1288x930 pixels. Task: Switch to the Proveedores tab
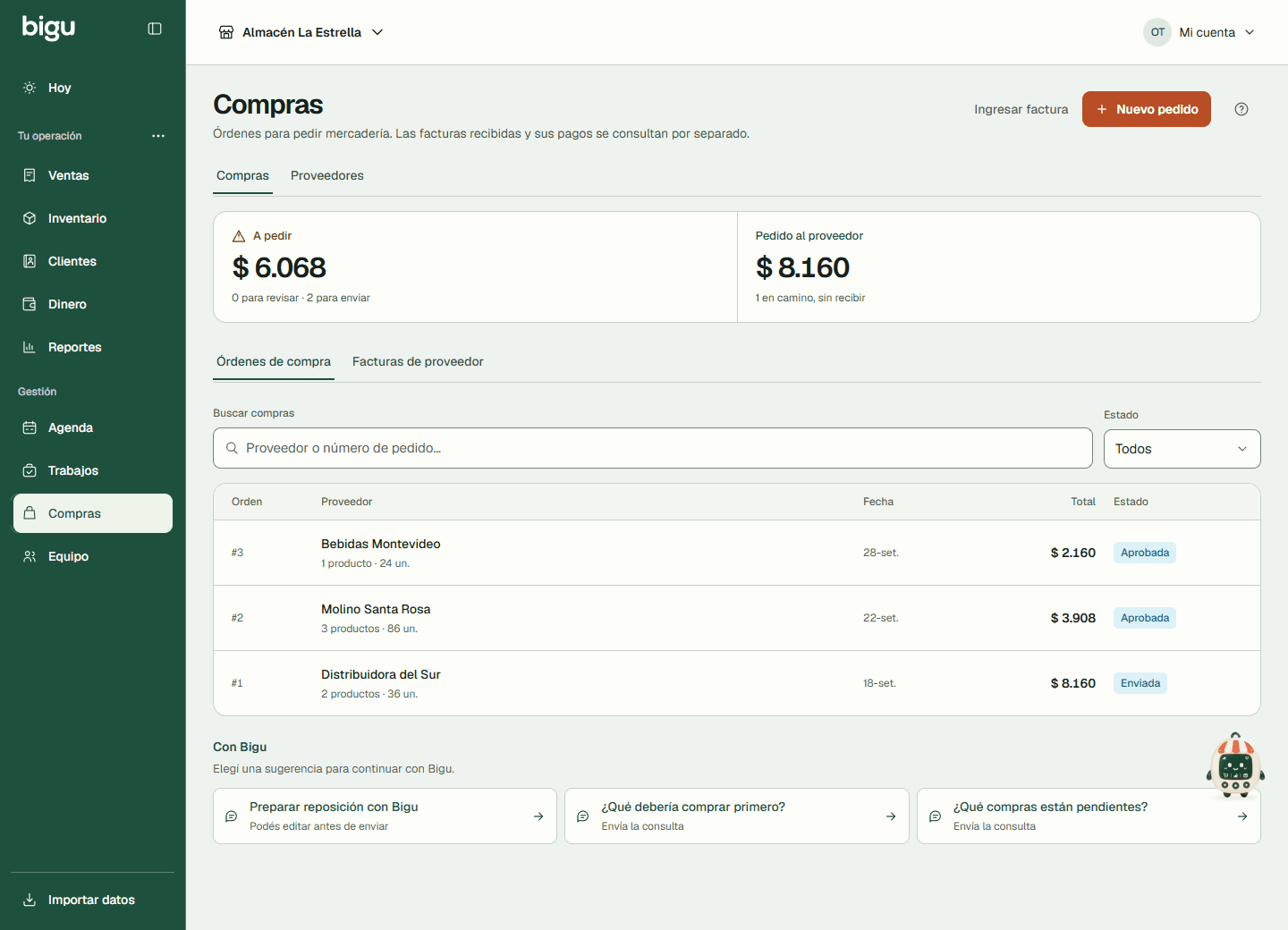coord(327,175)
